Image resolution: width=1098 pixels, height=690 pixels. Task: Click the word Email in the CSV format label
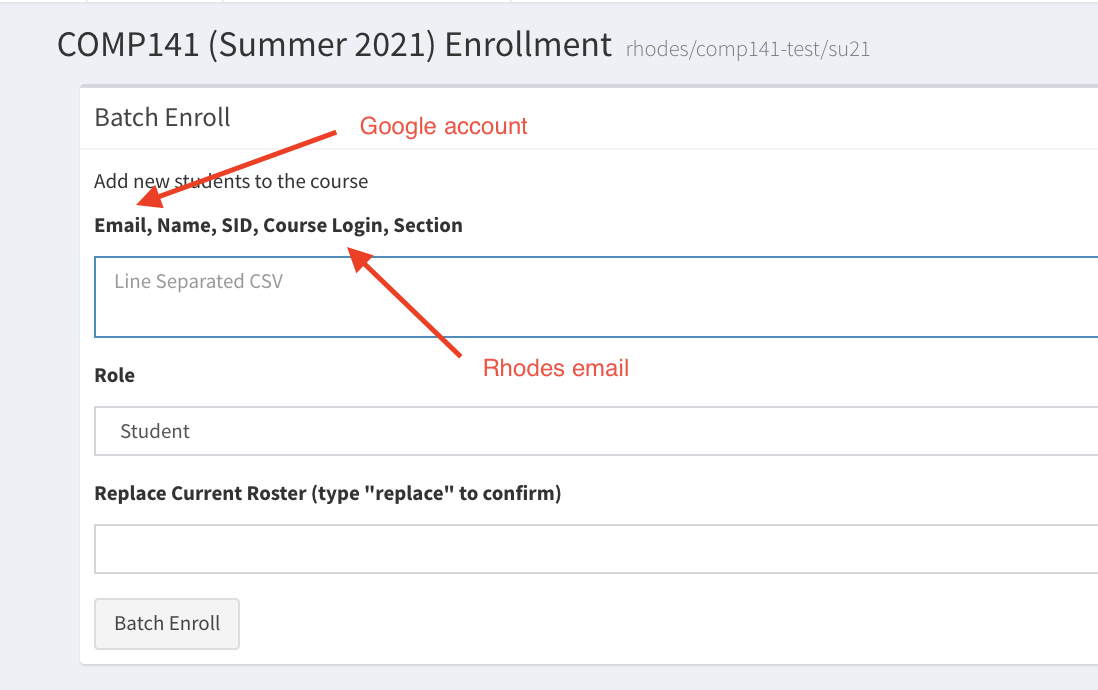(x=121, y=225)
